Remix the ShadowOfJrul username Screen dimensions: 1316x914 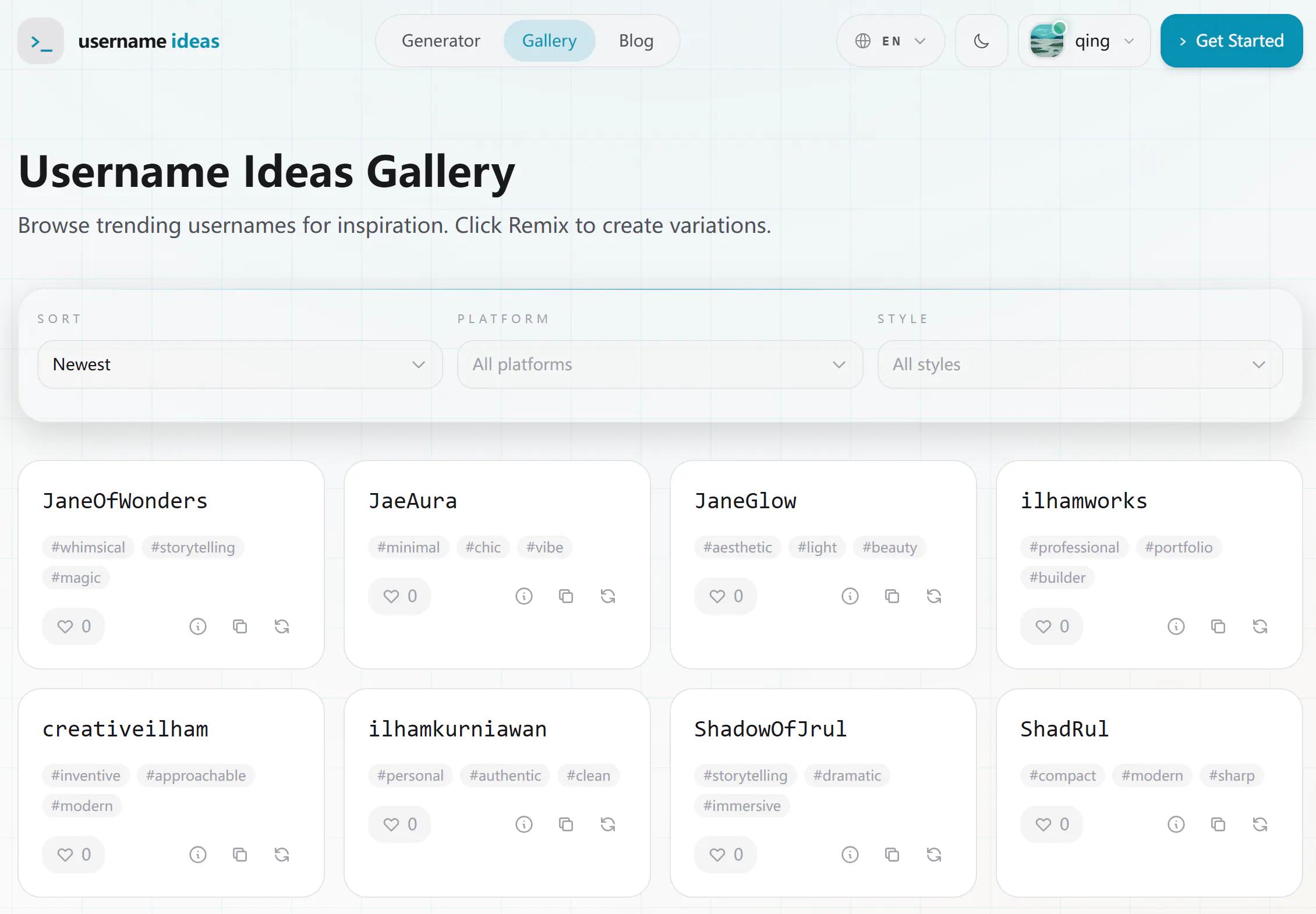[x=934, y=855]
